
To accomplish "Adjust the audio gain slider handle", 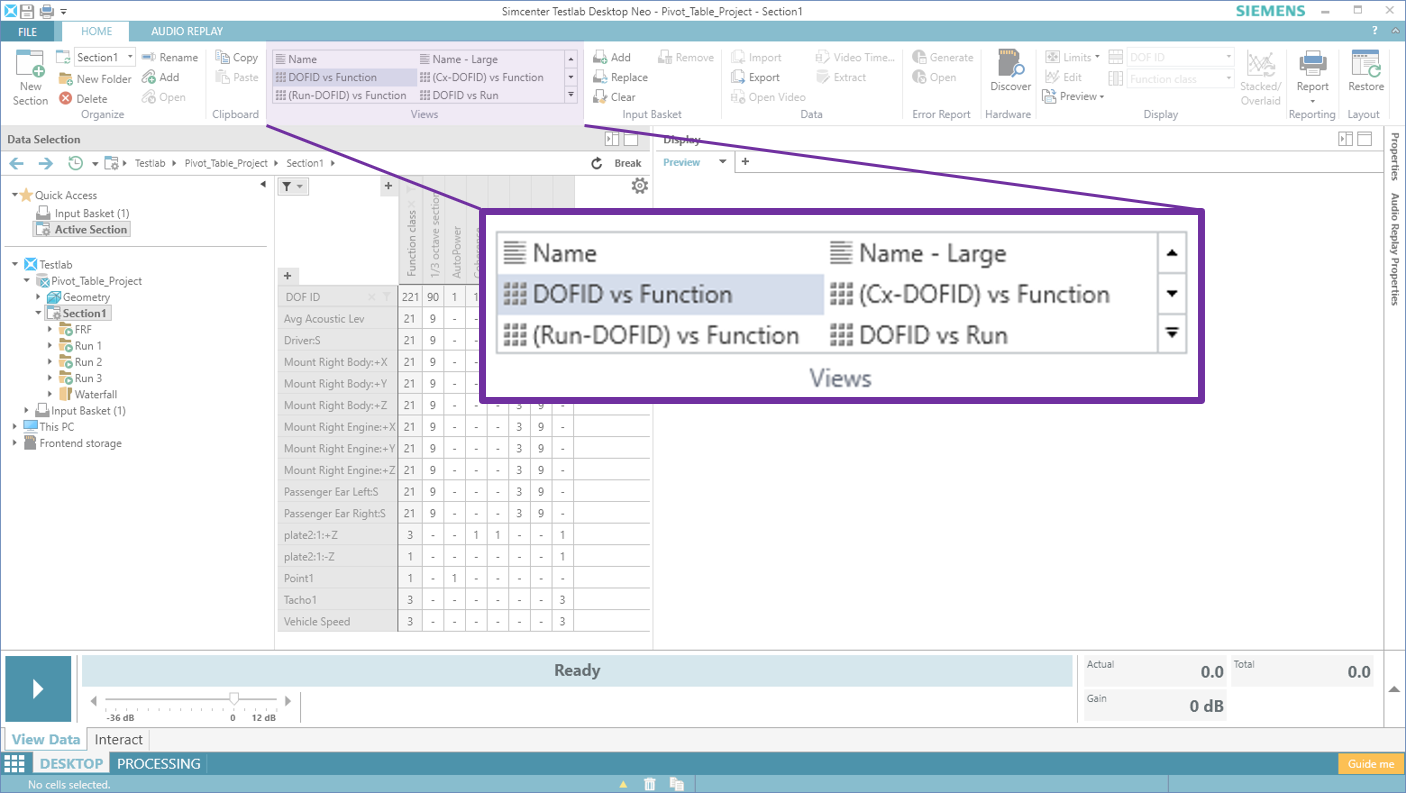I will pyautogui.click(x=234, y=700).
